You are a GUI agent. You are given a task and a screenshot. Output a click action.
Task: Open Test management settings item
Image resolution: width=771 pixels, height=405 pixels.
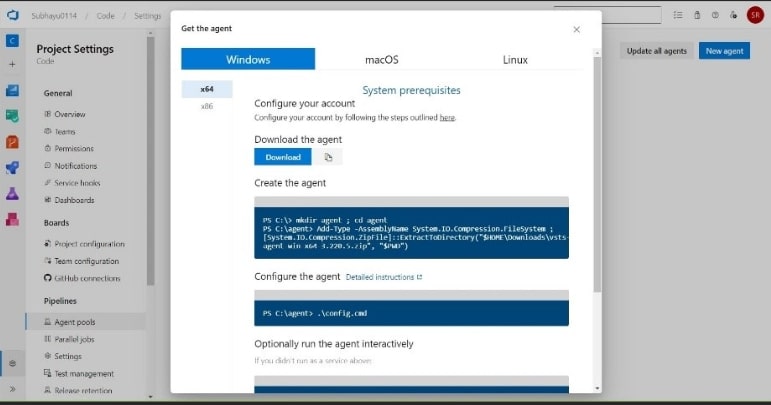click(84, 374)
